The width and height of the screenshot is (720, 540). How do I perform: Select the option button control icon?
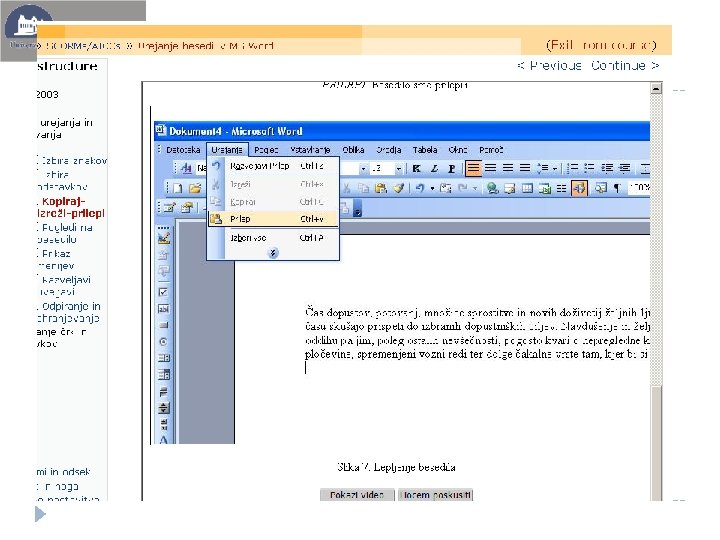point(163,342)
